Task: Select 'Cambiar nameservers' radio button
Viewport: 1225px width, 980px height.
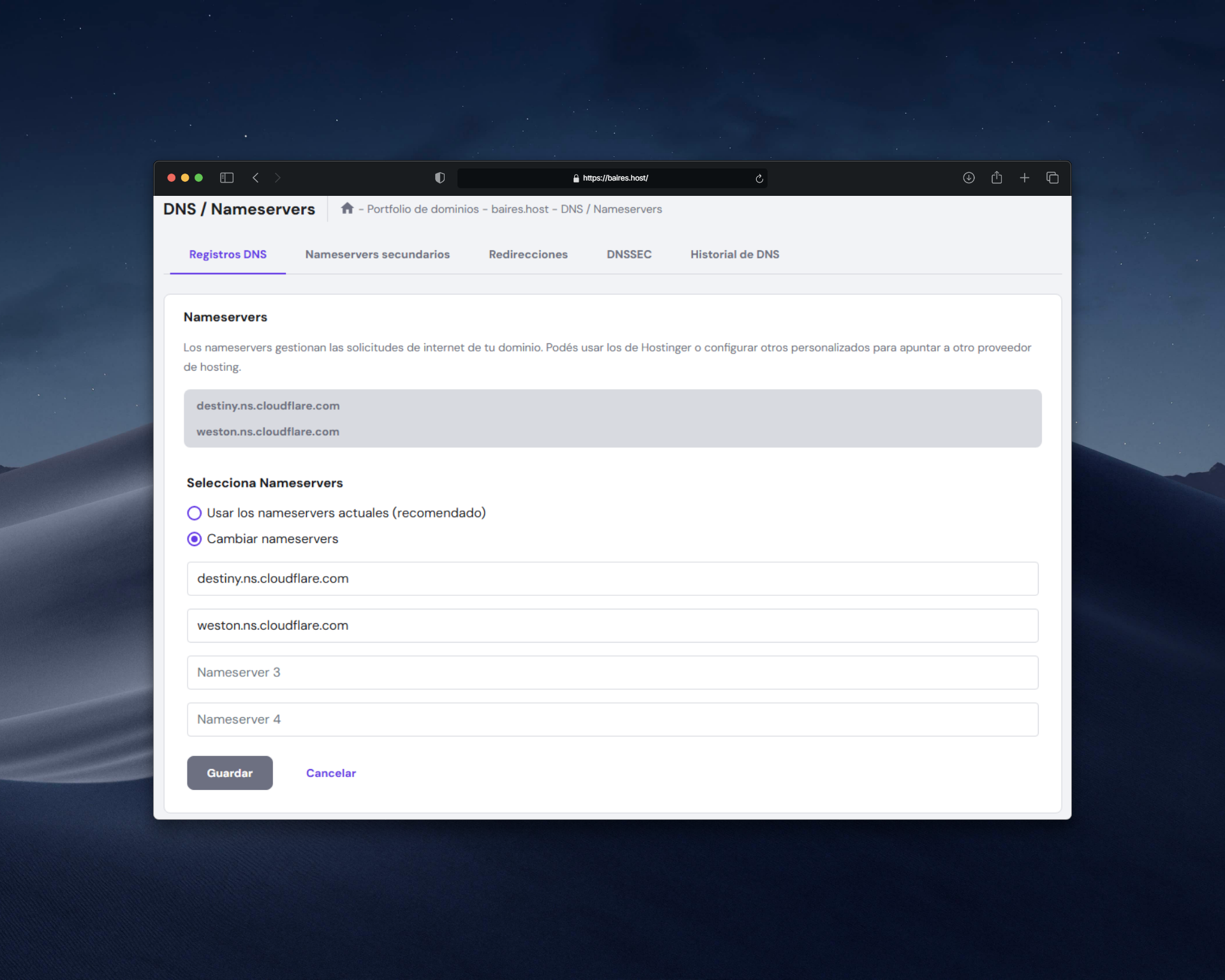Action: 194,539
